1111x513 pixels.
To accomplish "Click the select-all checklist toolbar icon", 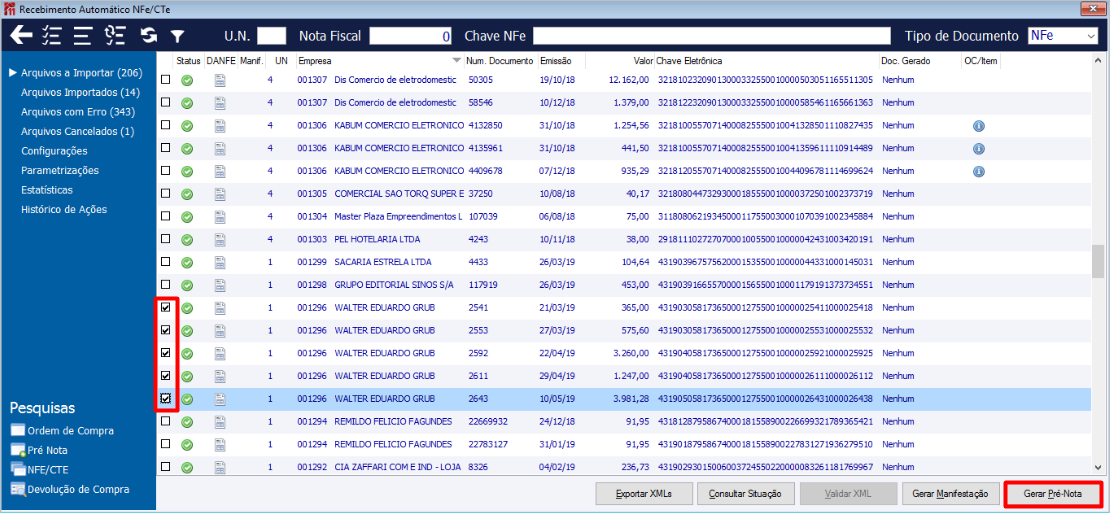I will [x=52, y=35].
